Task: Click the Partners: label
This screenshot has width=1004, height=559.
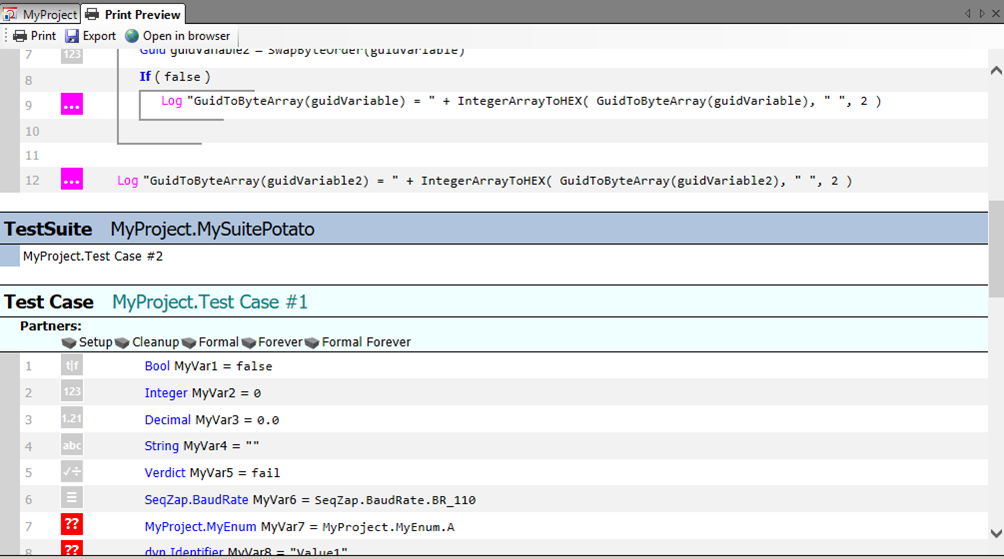Action: point(51,326)
